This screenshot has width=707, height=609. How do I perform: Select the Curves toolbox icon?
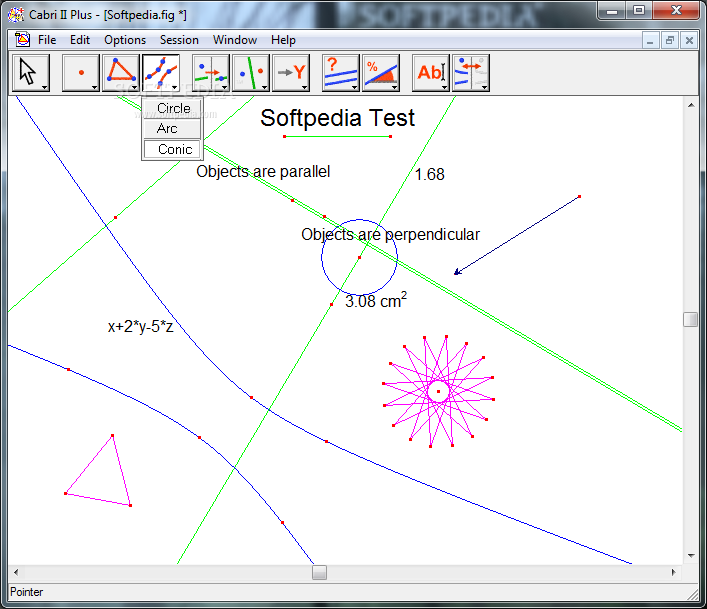(x=161, y=73)
